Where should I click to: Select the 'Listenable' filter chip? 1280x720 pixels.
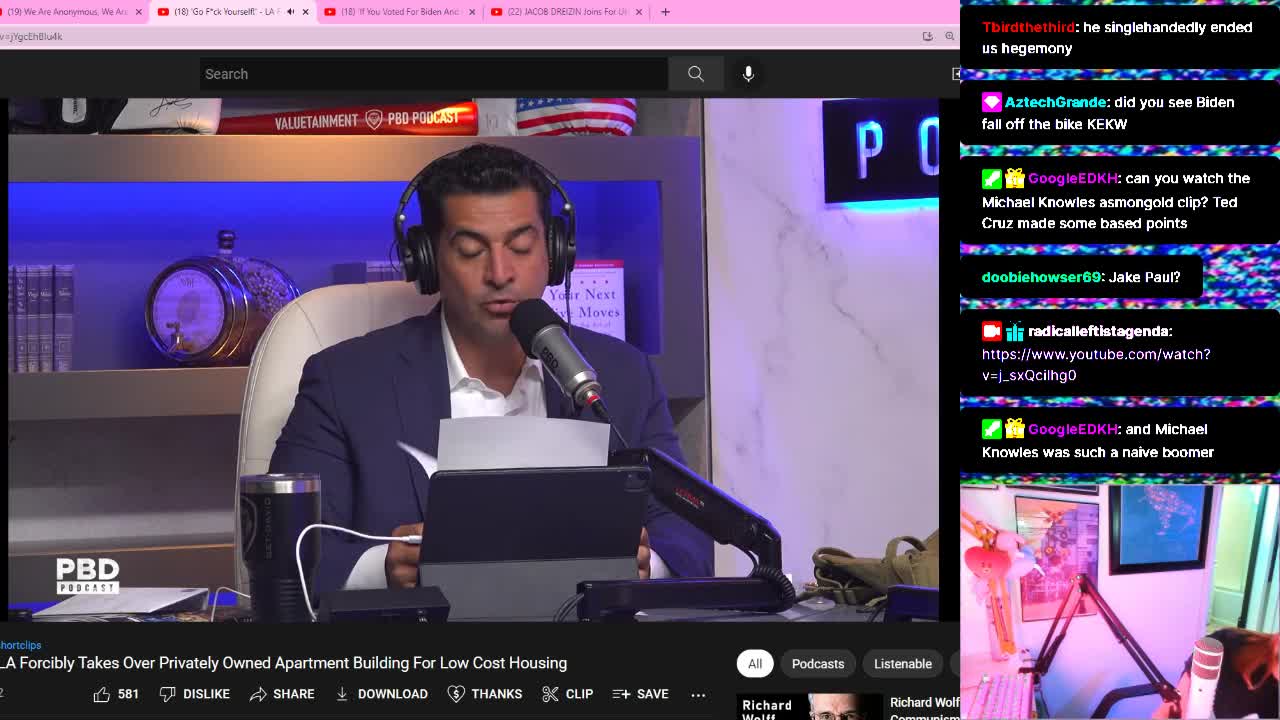(903, 664)
